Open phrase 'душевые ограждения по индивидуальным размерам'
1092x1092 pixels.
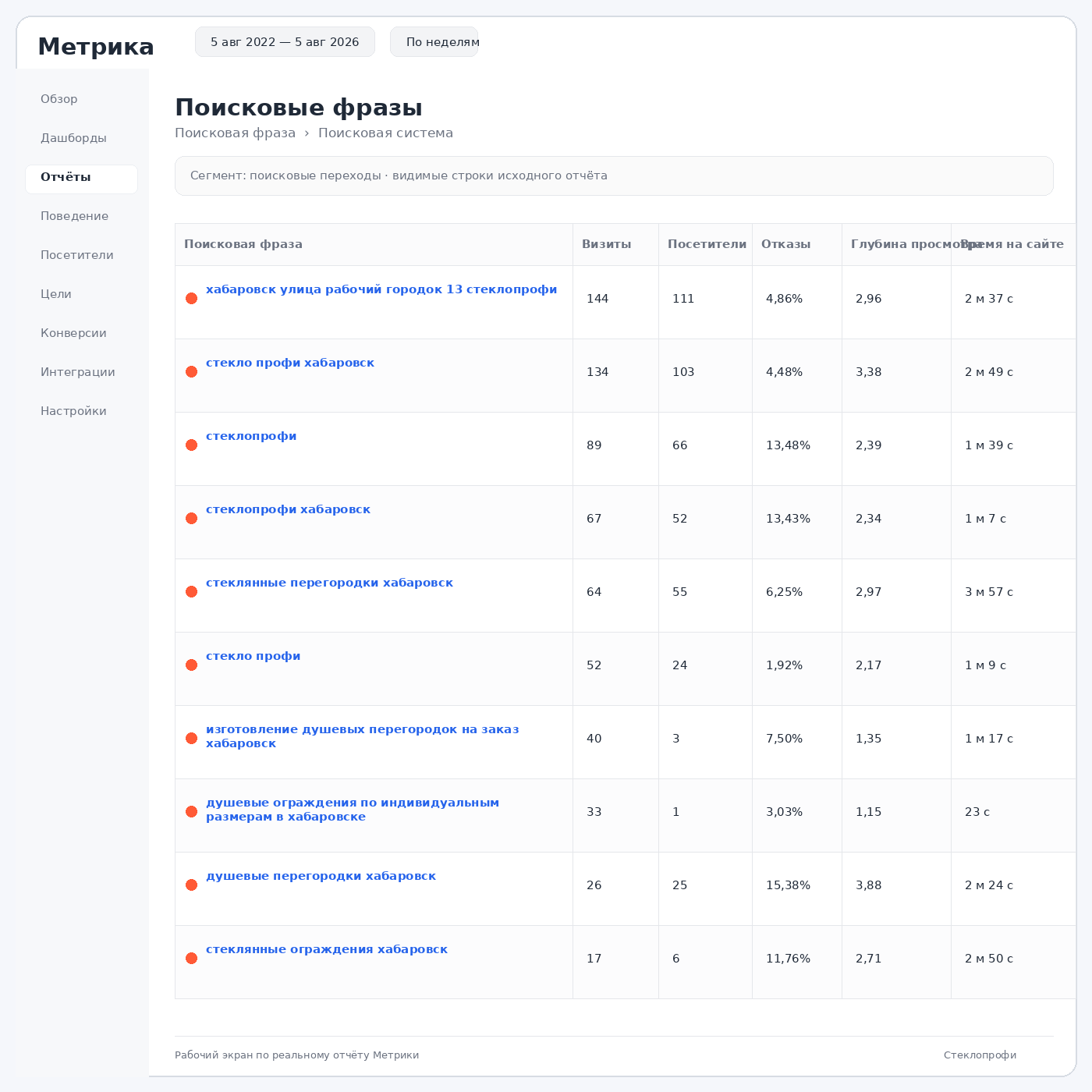(x=353, y=810)
